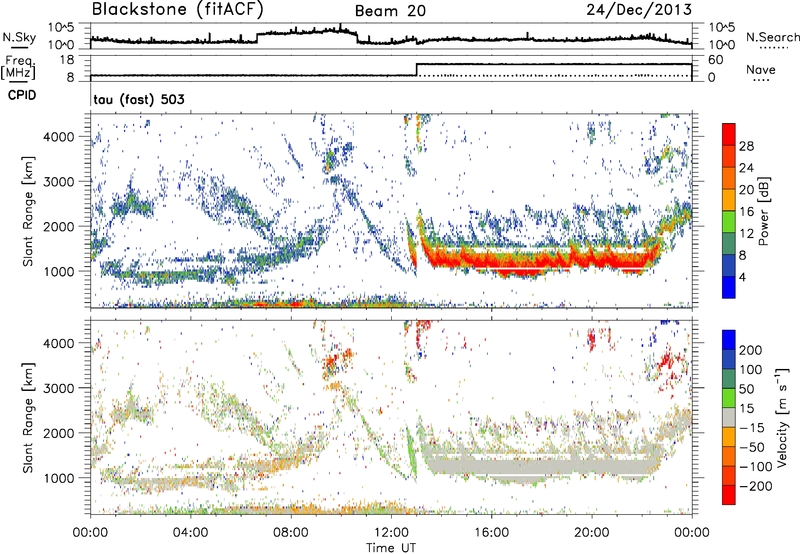Click the gray swatch on the velocity color bar

(x=729, y=418)
